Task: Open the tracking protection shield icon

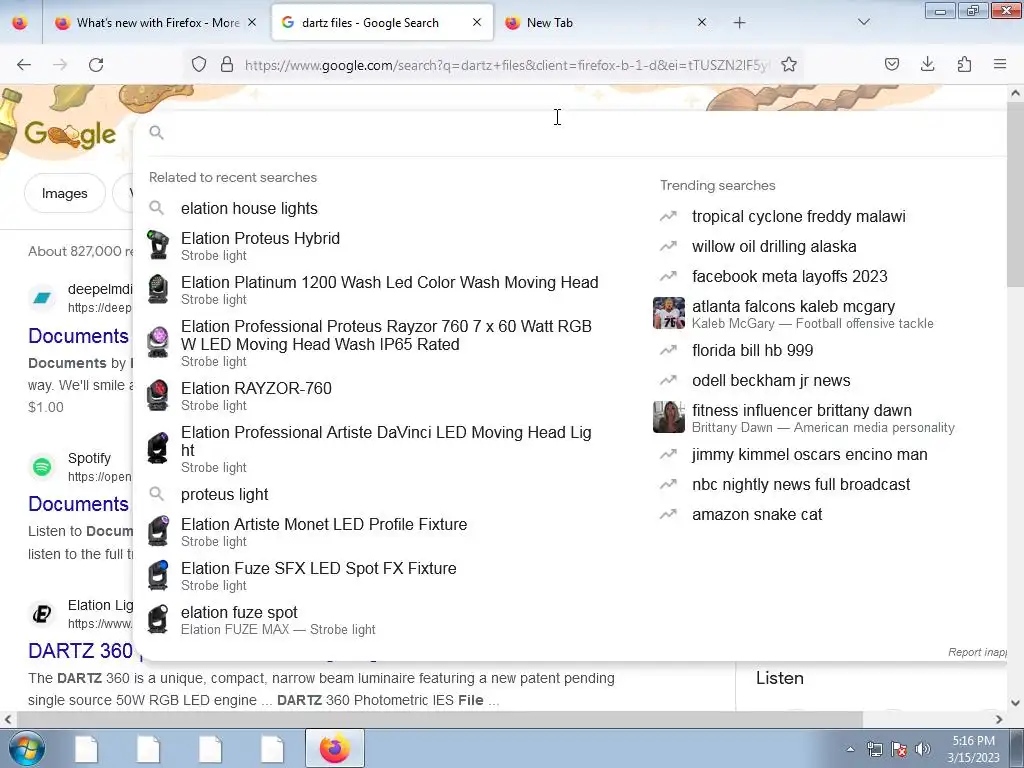Action: coord(199,64)
